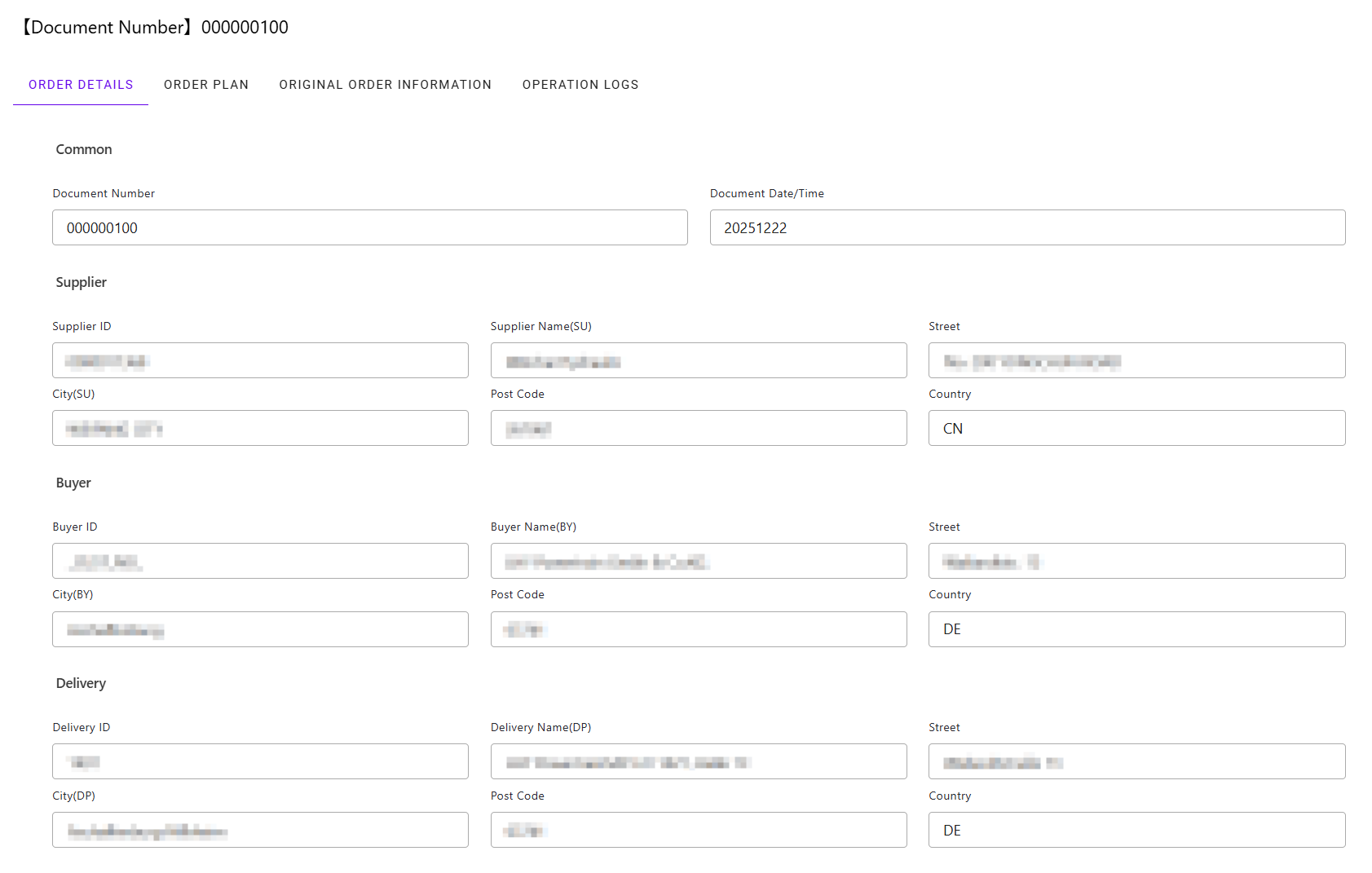Click the City(DP) input field
This screenshot has height=873, width=1372.
tap(260, 830)
